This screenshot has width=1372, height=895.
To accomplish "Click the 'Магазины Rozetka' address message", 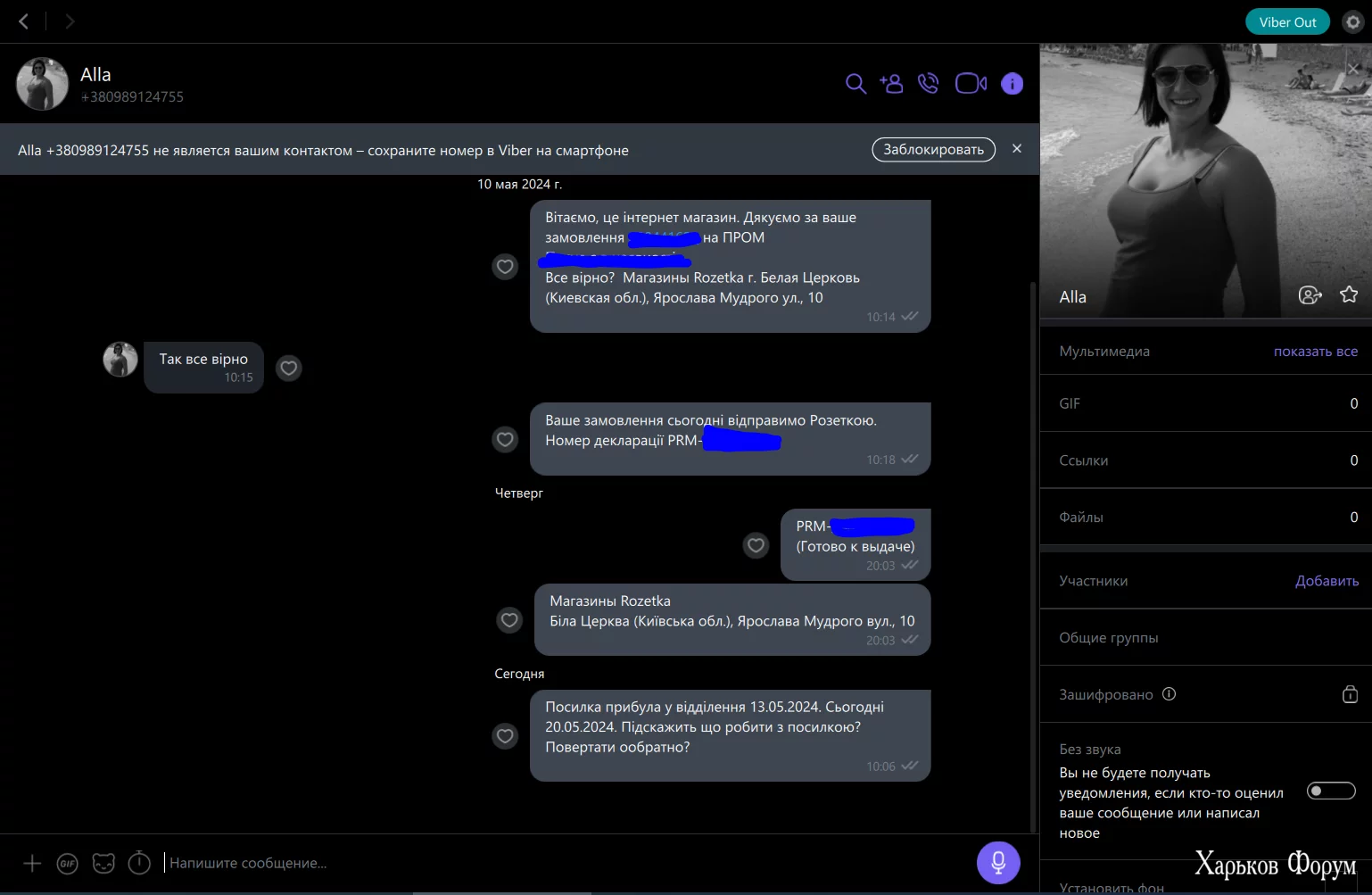I will 732,620.
